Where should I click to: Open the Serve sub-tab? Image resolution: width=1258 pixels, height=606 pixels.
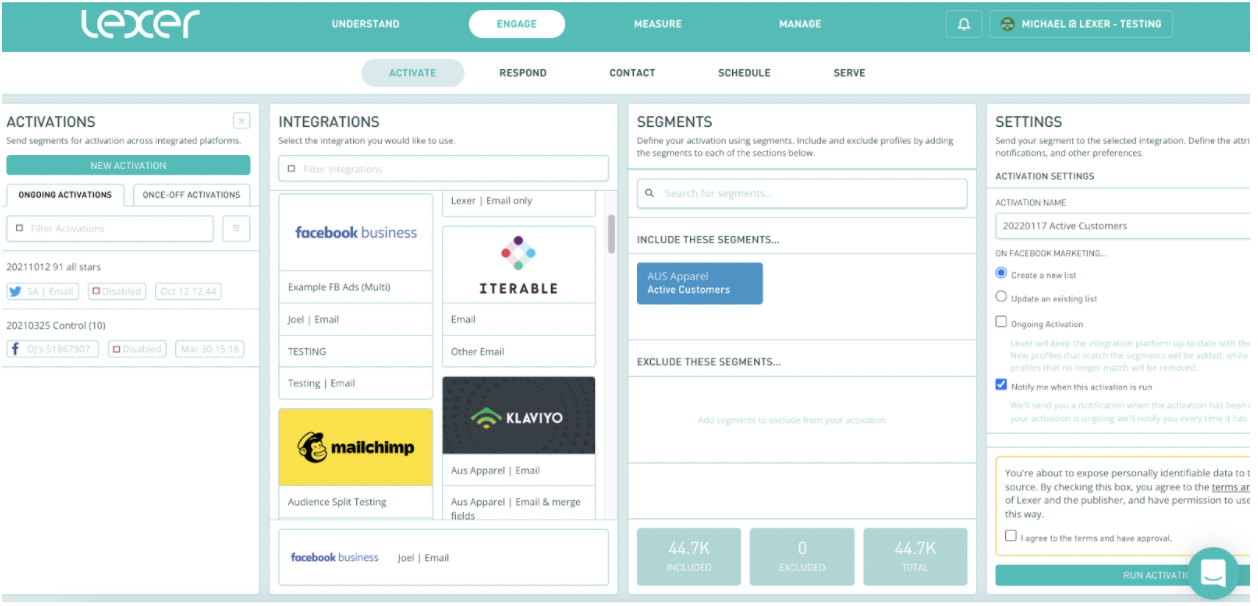pos(849,73)
